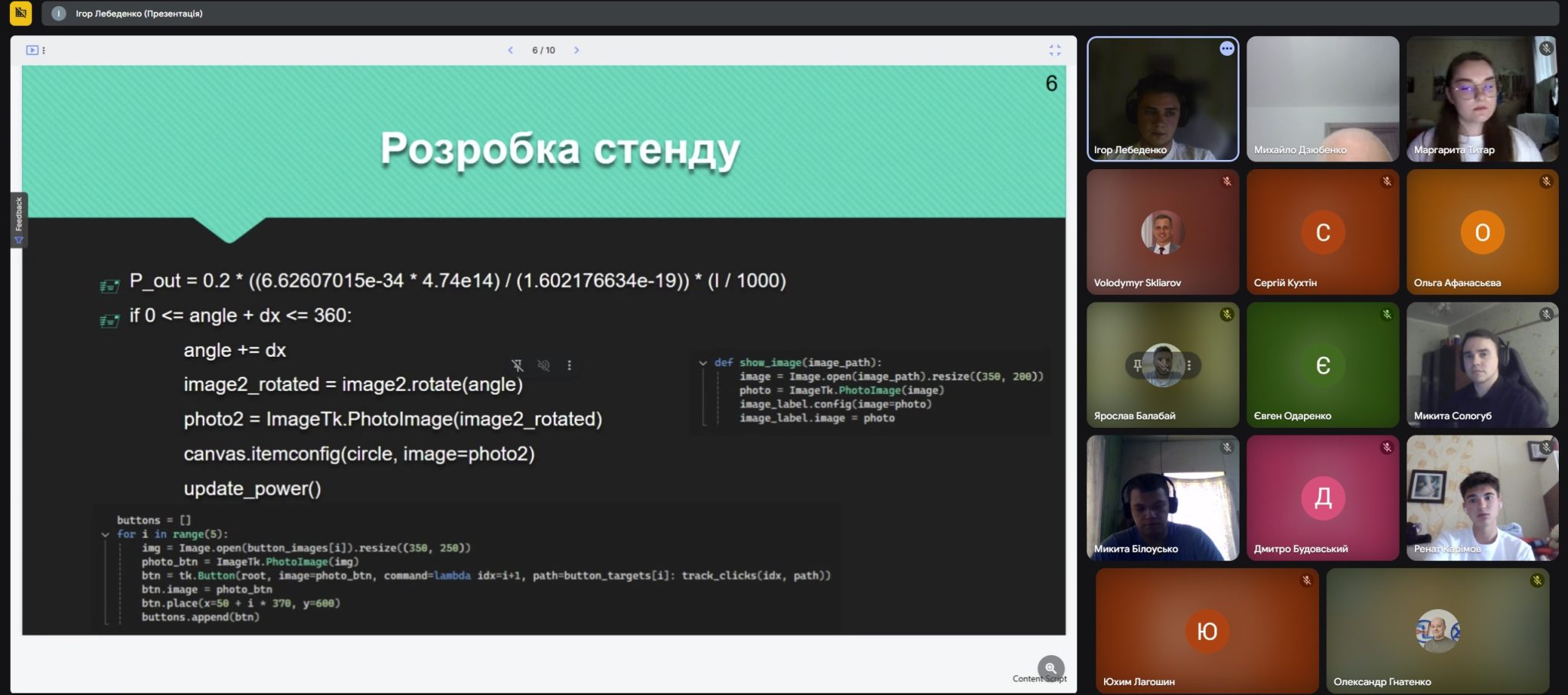
Task: Select Михайло Дзюбенко's video tile
Action: click(1322, 99)
